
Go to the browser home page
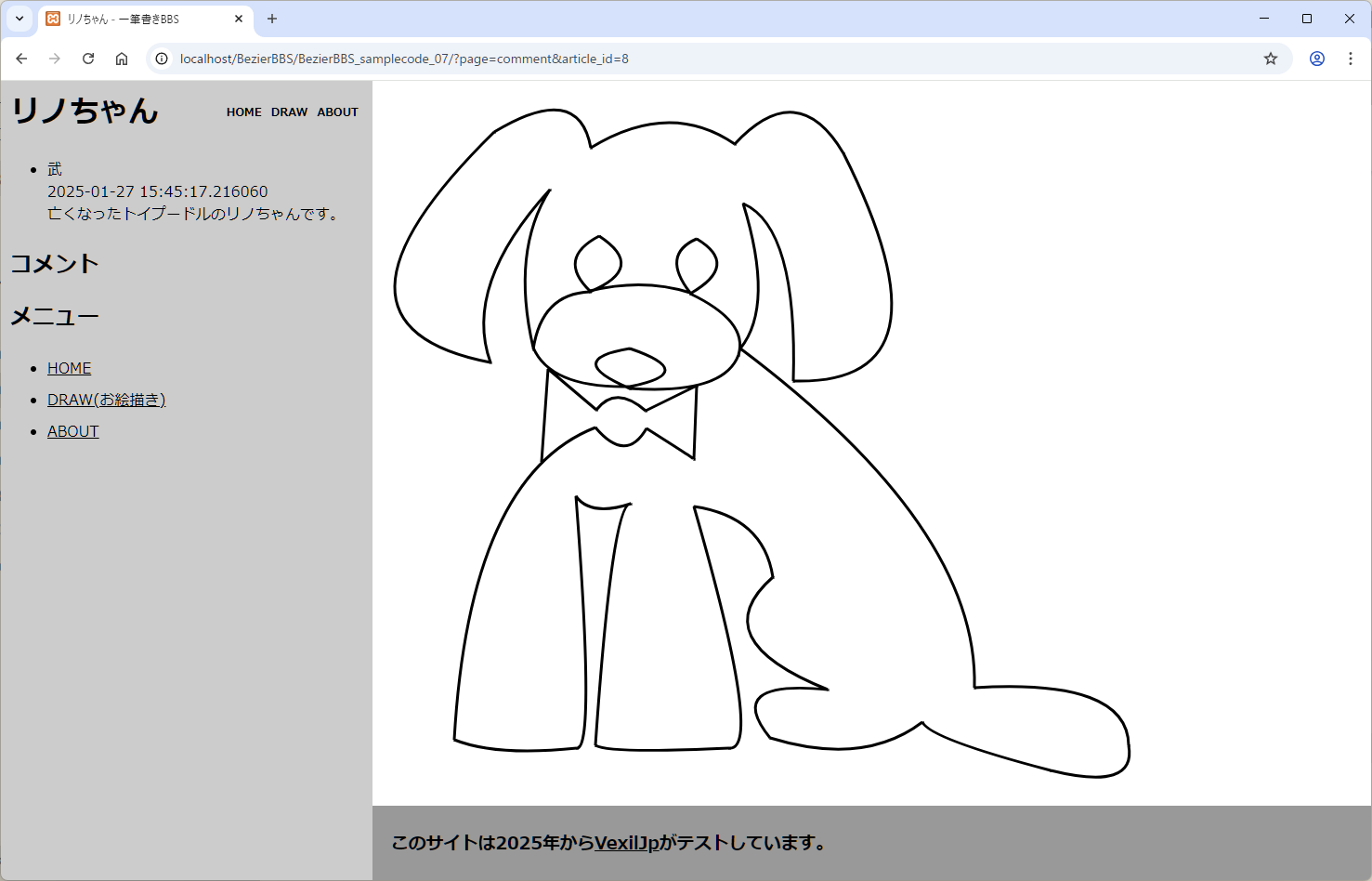tap(122, 59)
